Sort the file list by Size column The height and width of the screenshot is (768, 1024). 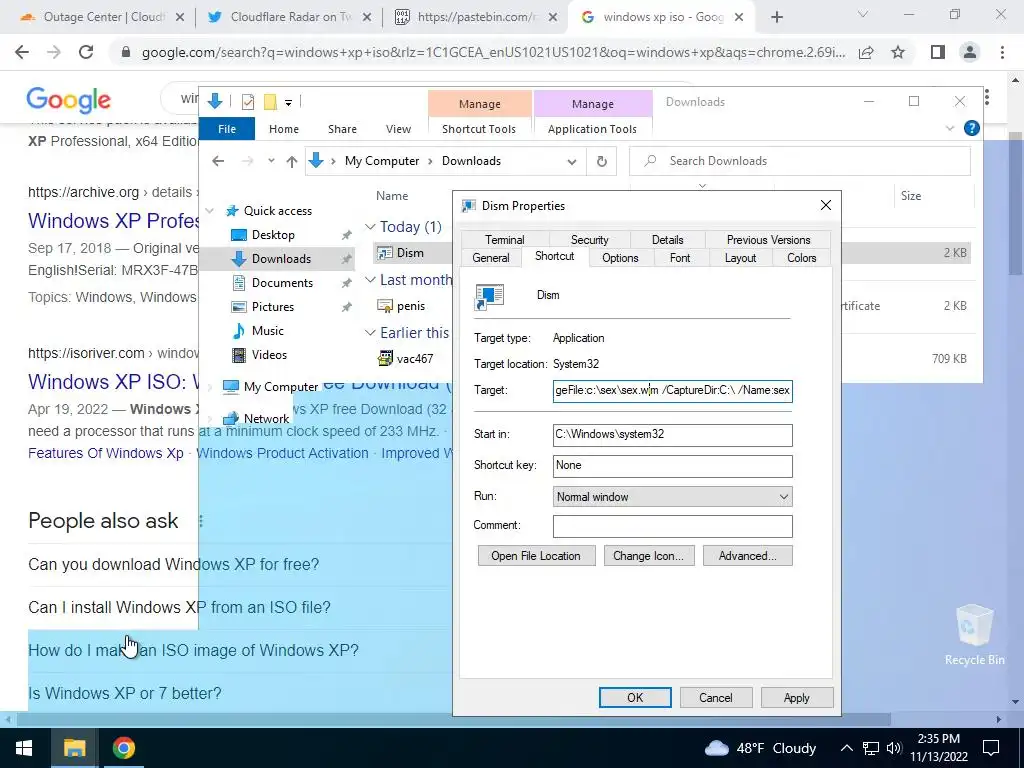pyautogui.click(x=910, y=195)
